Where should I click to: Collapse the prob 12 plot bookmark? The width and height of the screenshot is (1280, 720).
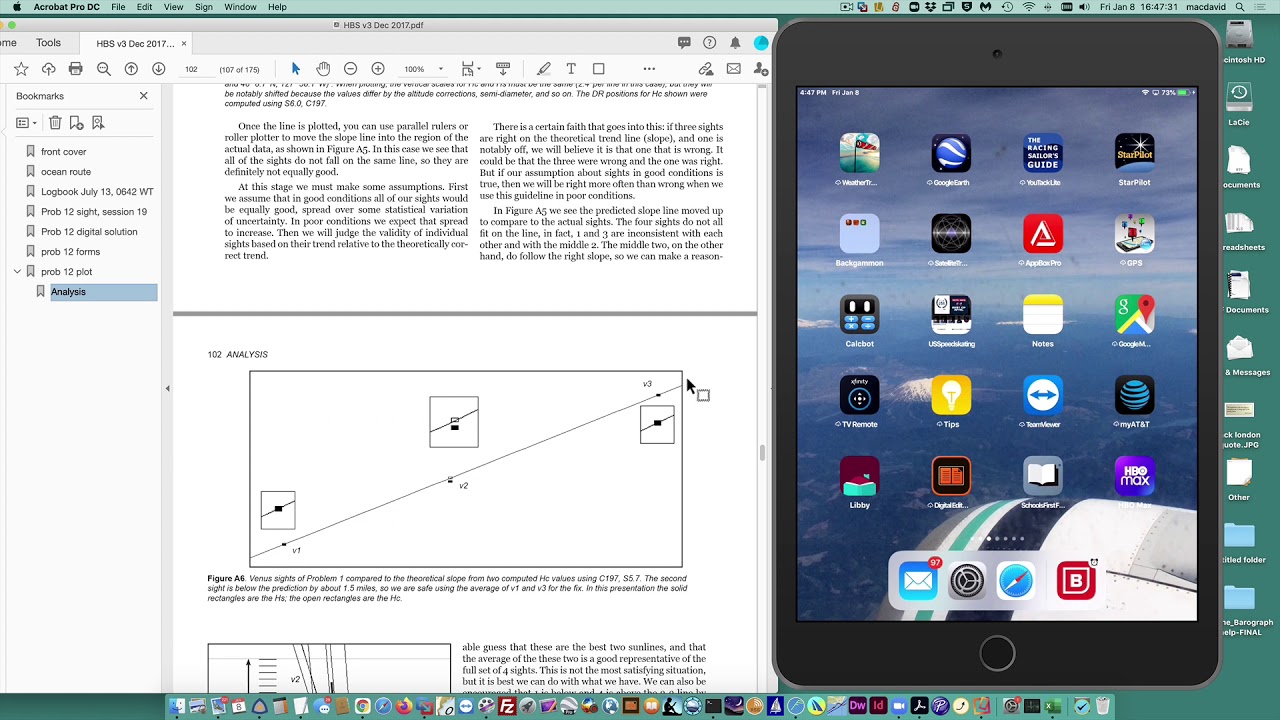[x=17, y=272]
